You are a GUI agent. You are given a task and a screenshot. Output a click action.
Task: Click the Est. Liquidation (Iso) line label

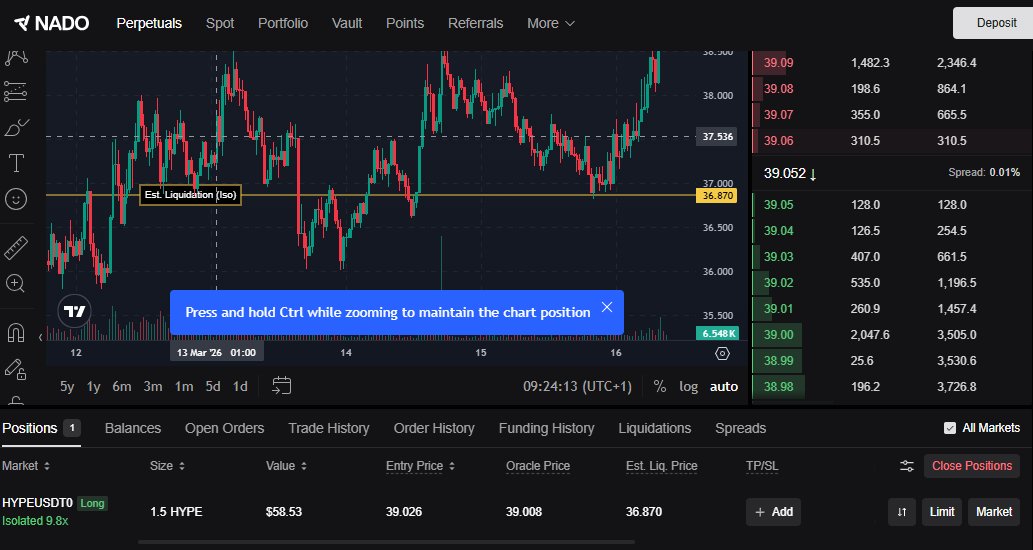[x=190, y=195]
